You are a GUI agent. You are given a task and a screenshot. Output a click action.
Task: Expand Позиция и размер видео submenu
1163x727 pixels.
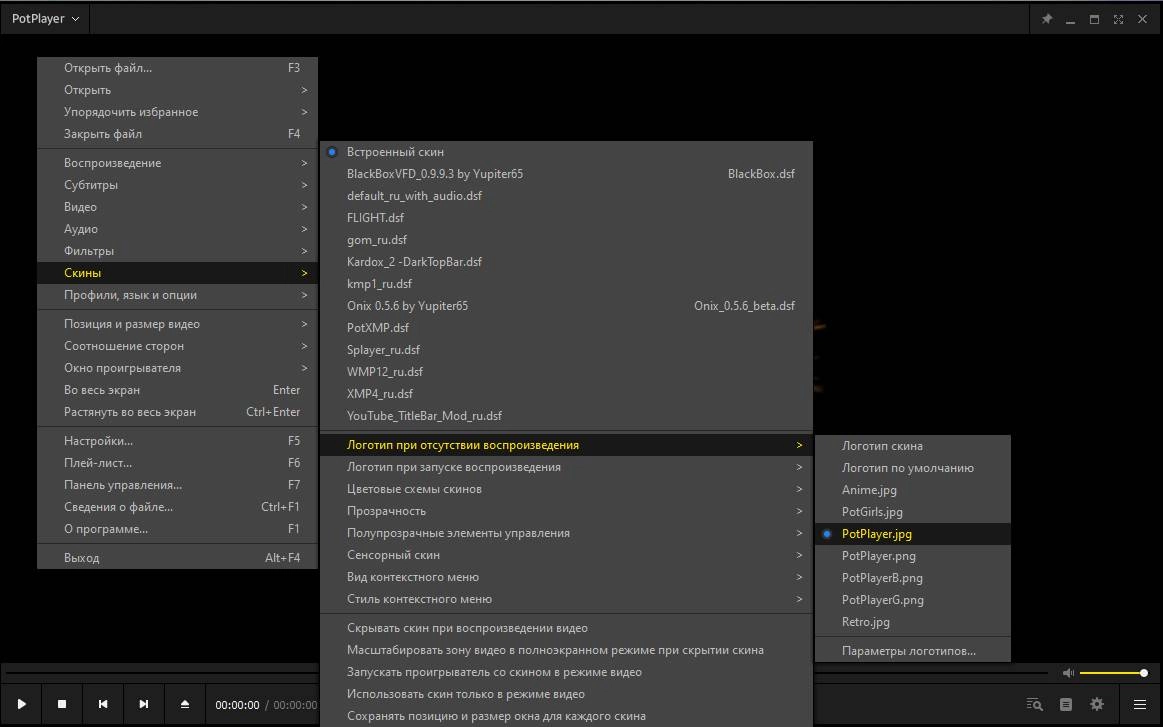177,323
